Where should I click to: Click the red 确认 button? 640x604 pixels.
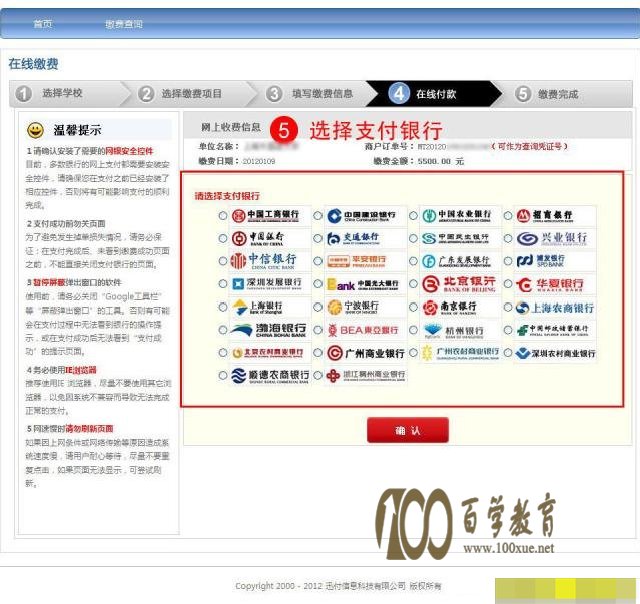tap(407, 430)
